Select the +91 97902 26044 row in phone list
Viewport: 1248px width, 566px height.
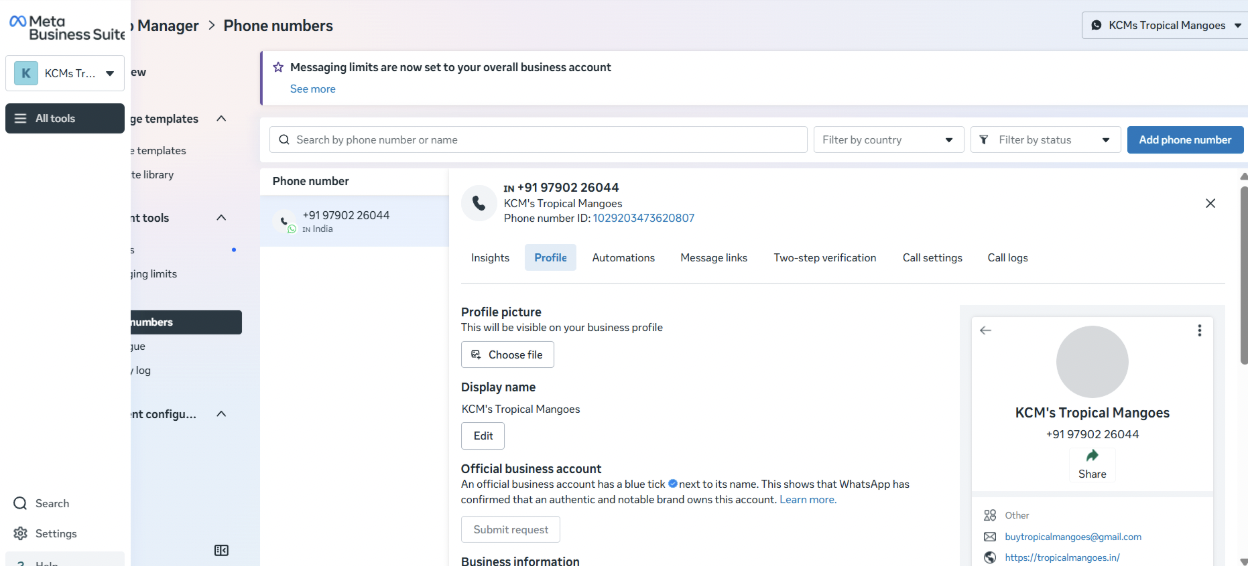pos(354,221)
